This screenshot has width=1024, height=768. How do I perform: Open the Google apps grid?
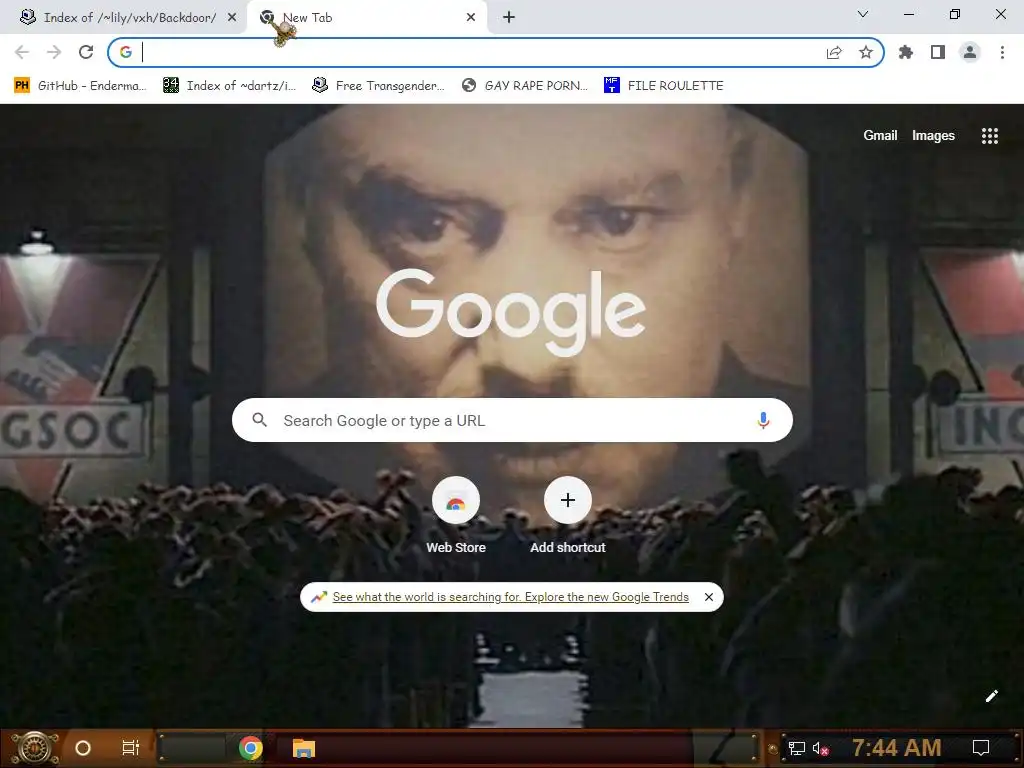(x=989, y=135)
